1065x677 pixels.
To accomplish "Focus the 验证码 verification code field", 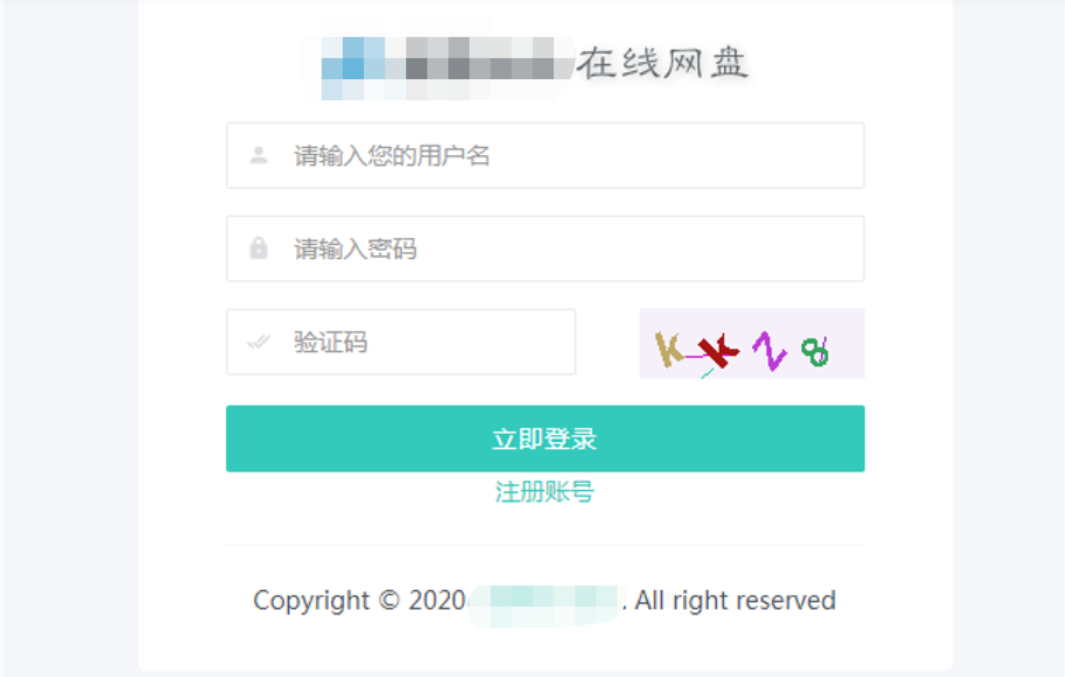I will (x=401, y=342).
